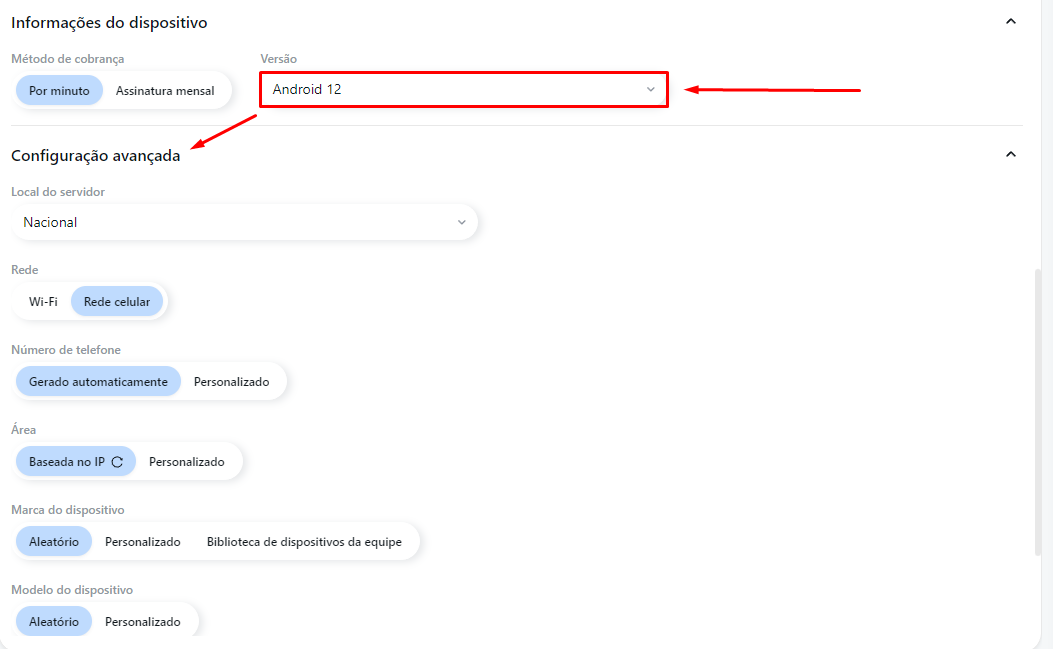Select Baseada no IP area option
The width and height of the screenshot is (1053, 649).
click(x=76, y=462)
